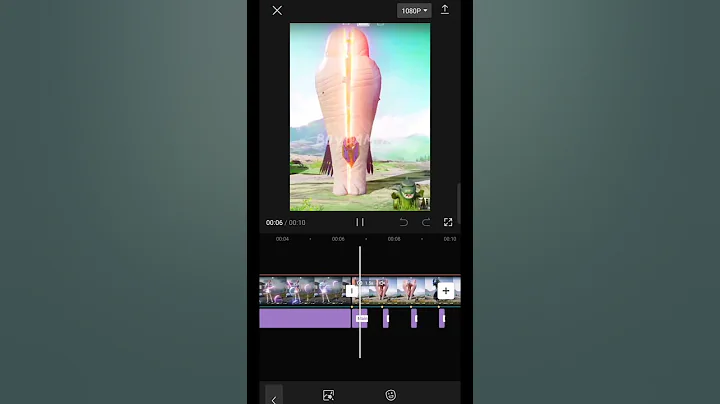Tap the transition marker between clips
The width and height of the screenshot is (720, 404).
click(x=351, y=291)
